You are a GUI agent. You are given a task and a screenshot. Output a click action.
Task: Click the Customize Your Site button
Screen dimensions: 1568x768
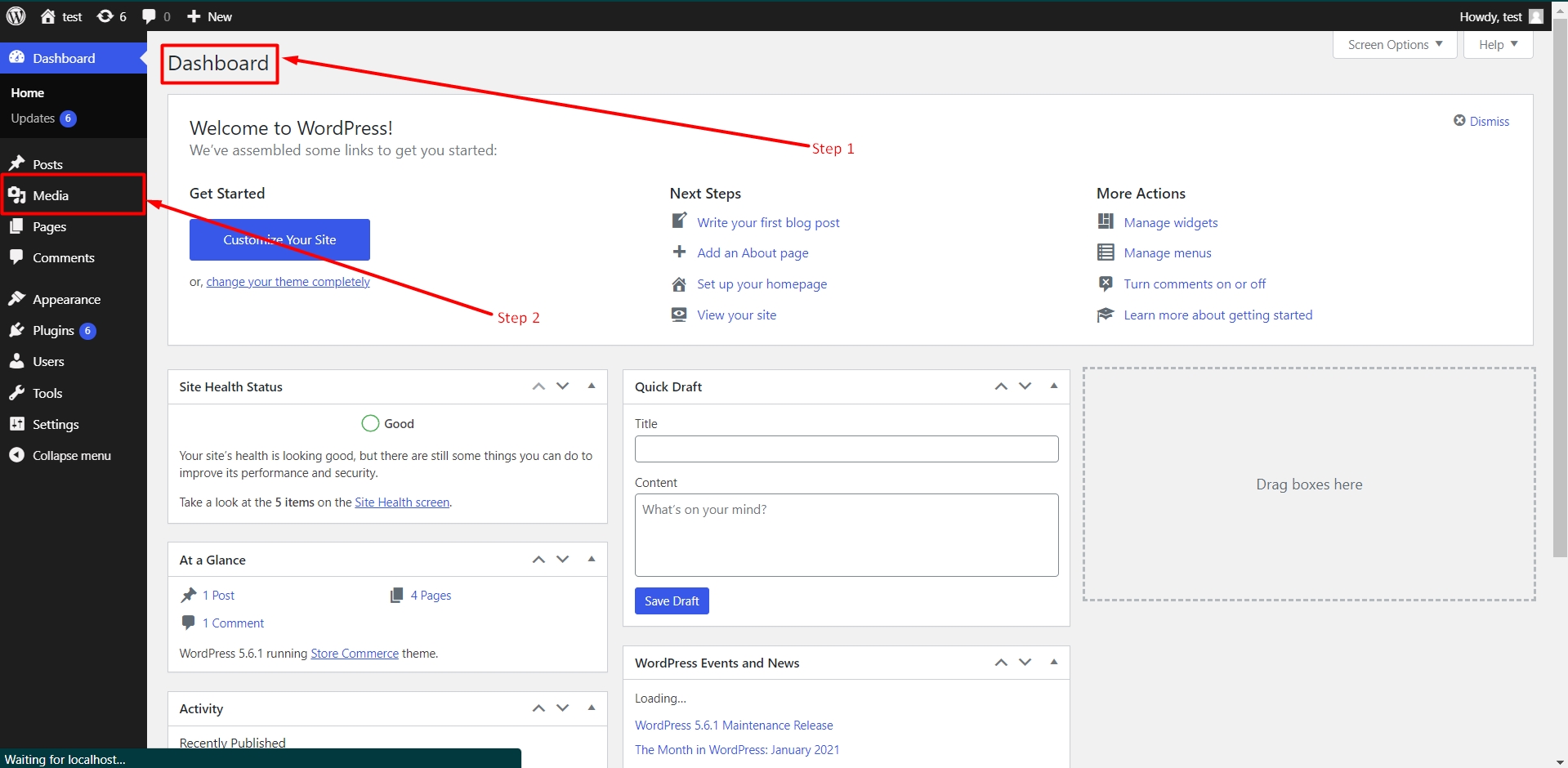pos(279,239)
